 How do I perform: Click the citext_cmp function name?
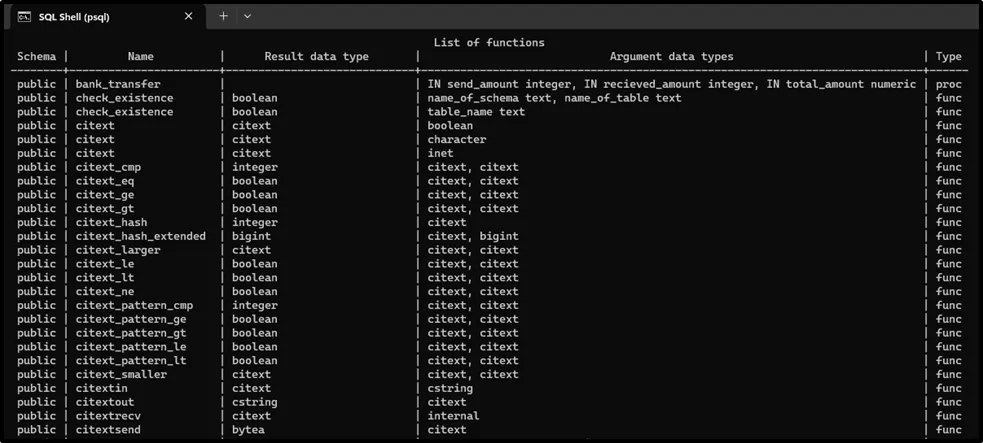(110, 167)
